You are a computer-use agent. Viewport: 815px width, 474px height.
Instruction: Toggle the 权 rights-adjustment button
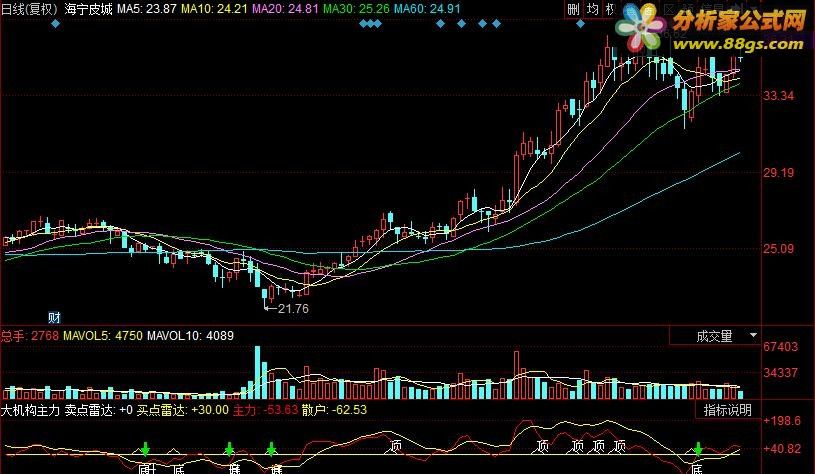click(x=609, y=9)
